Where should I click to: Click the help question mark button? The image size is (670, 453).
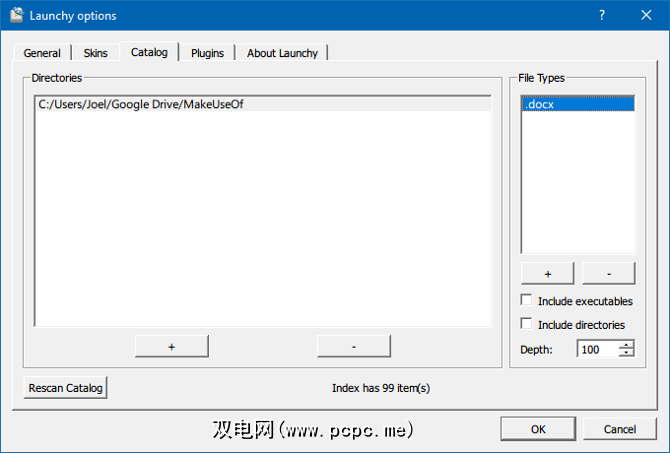602,15
